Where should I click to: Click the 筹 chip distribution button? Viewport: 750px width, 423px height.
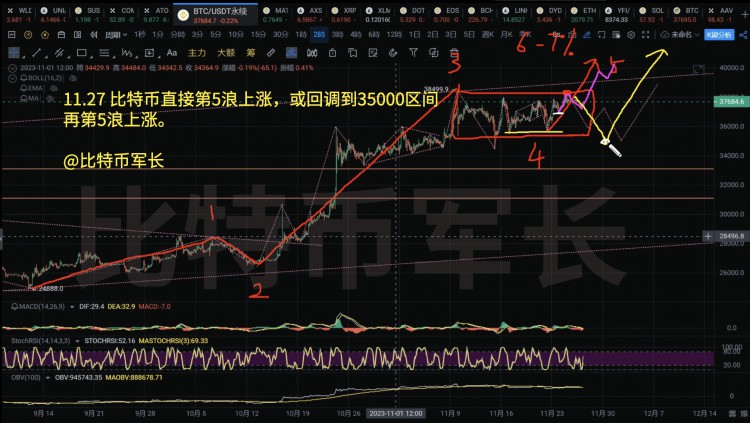tap(251, 53)
